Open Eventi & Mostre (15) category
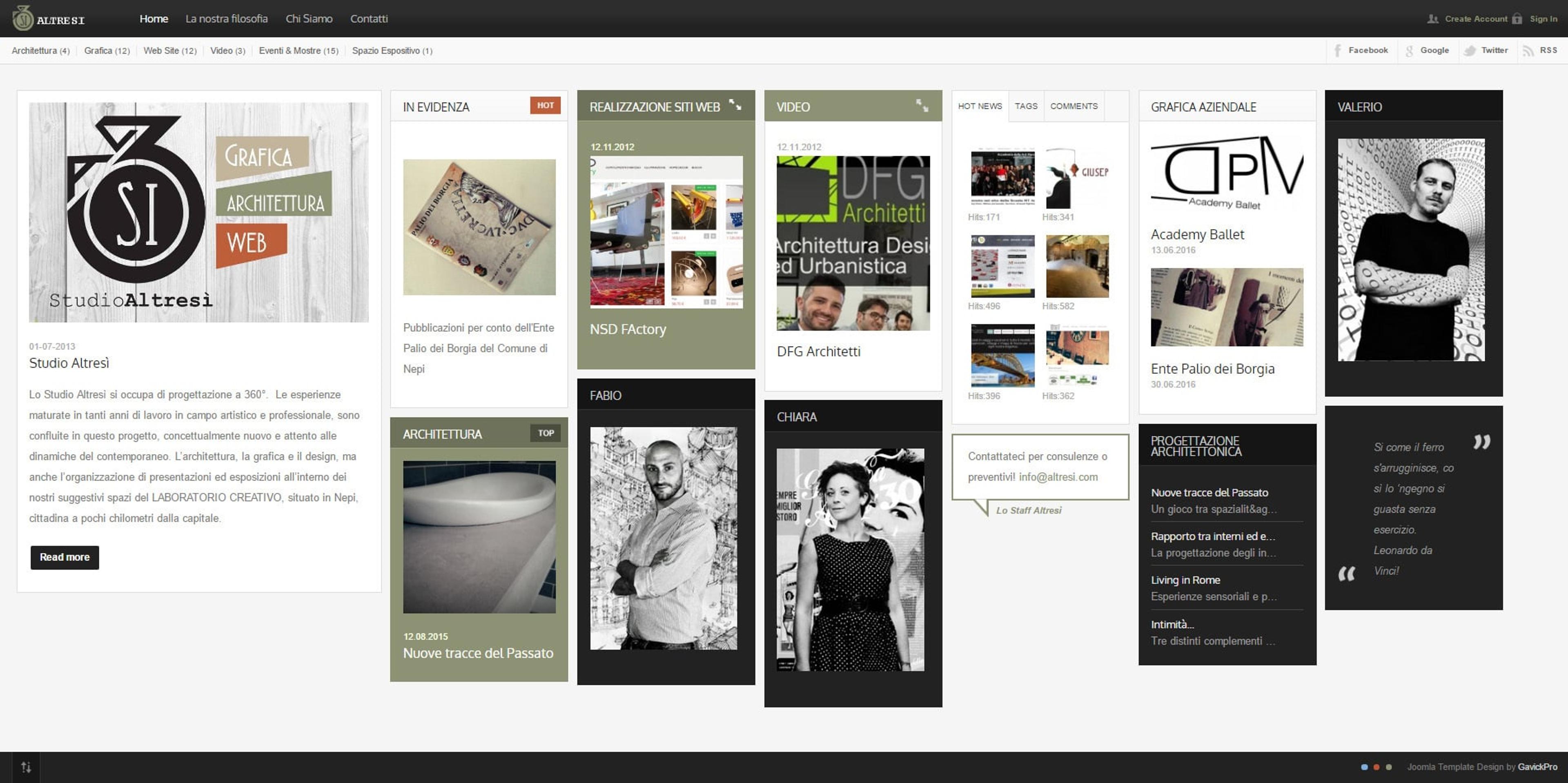Image resolution: width=1568 pixels, height=783 pixels. click(x=298, y=51)
